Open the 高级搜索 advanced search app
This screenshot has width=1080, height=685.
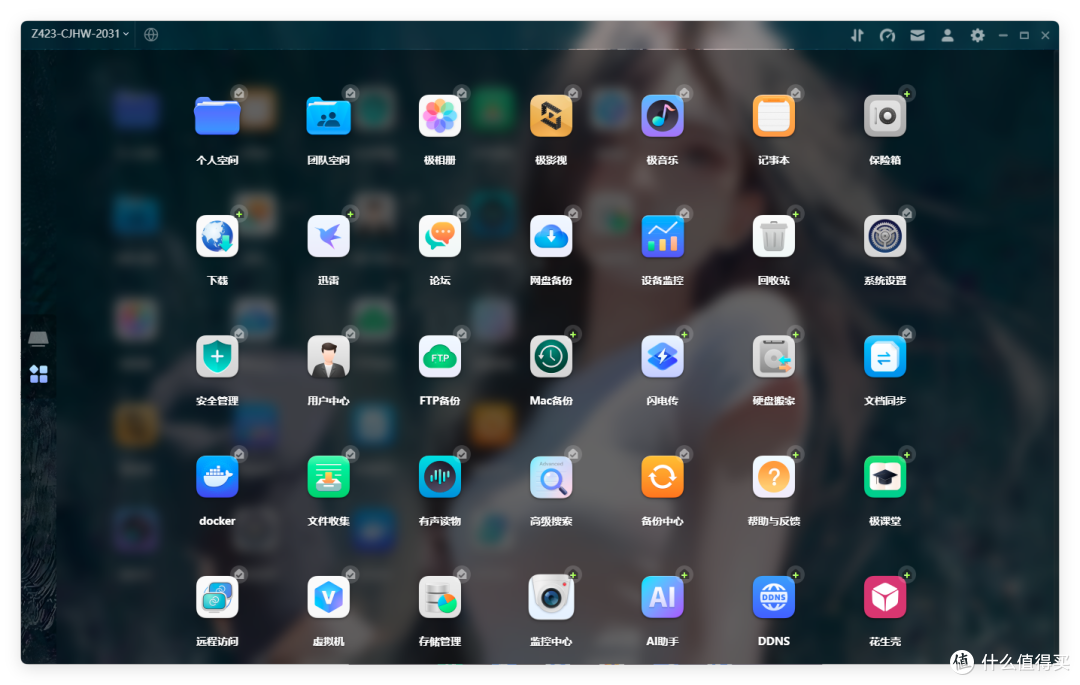551,476
